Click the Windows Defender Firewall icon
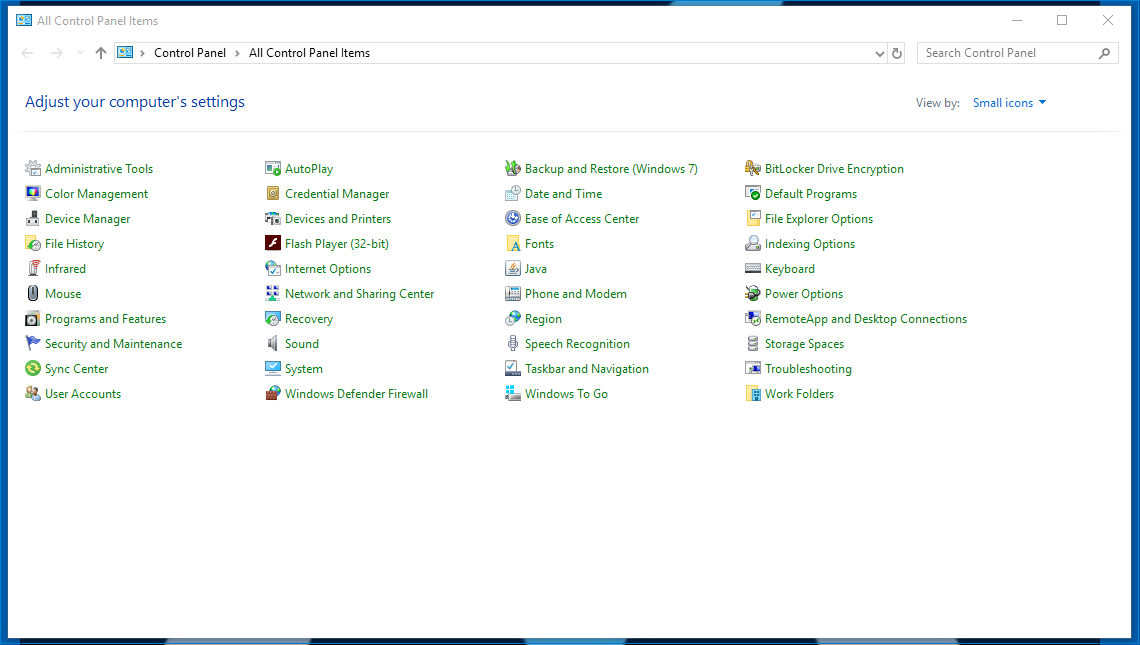The width and height of the screenshot is (1140, 645). coord(273,393)
